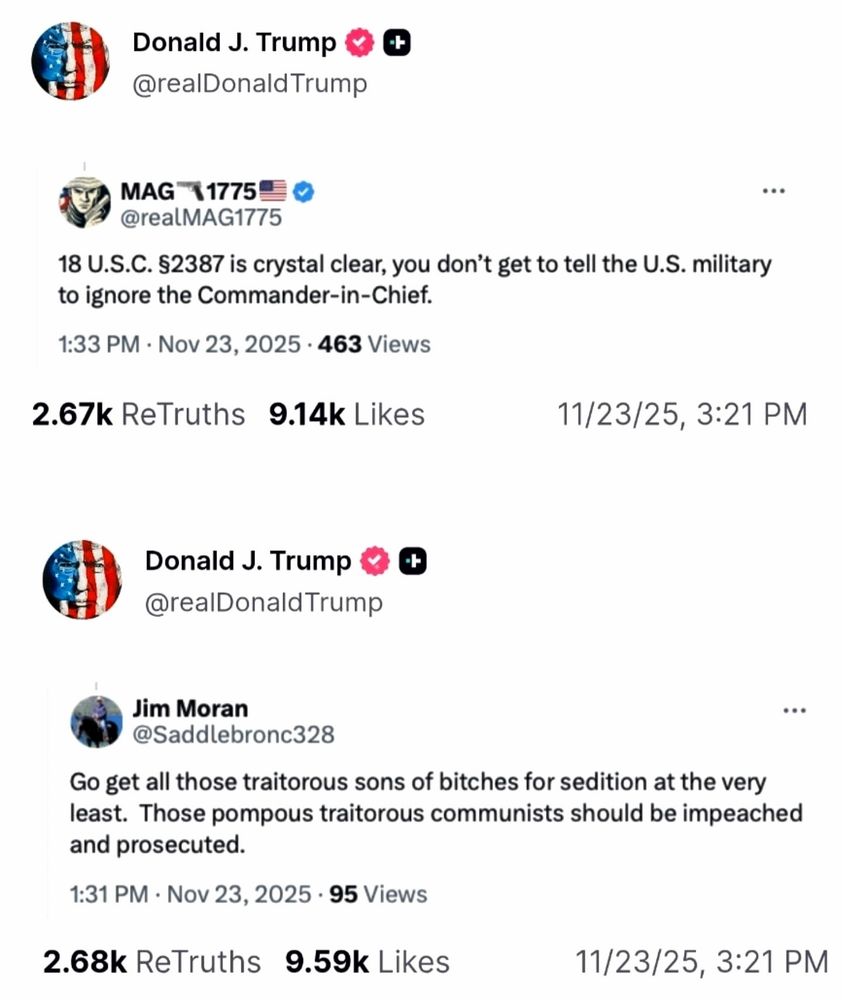Click the black plus badge in second post

point(413,561)
